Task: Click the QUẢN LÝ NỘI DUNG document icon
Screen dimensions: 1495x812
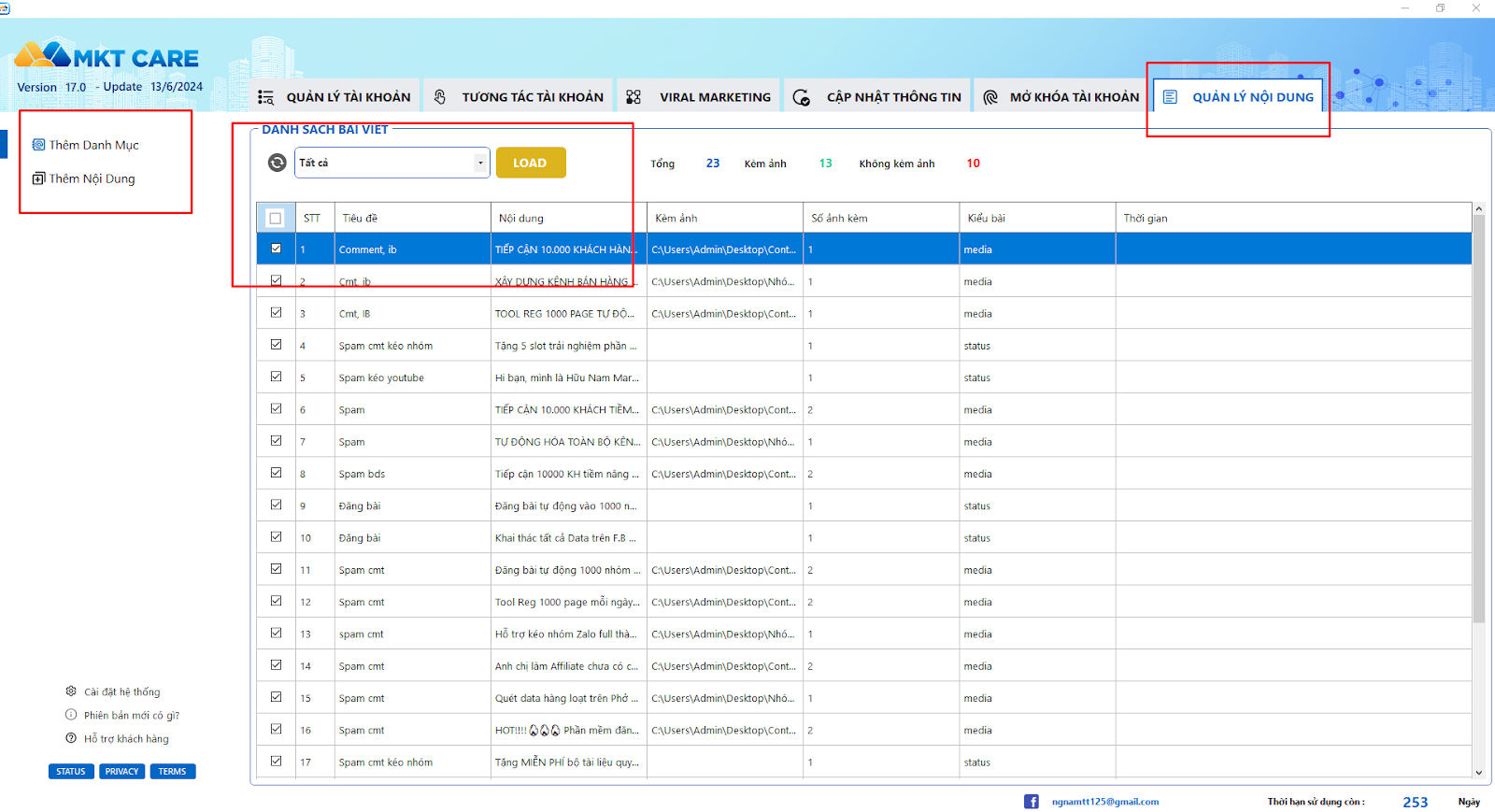Action: [1170, 97]
